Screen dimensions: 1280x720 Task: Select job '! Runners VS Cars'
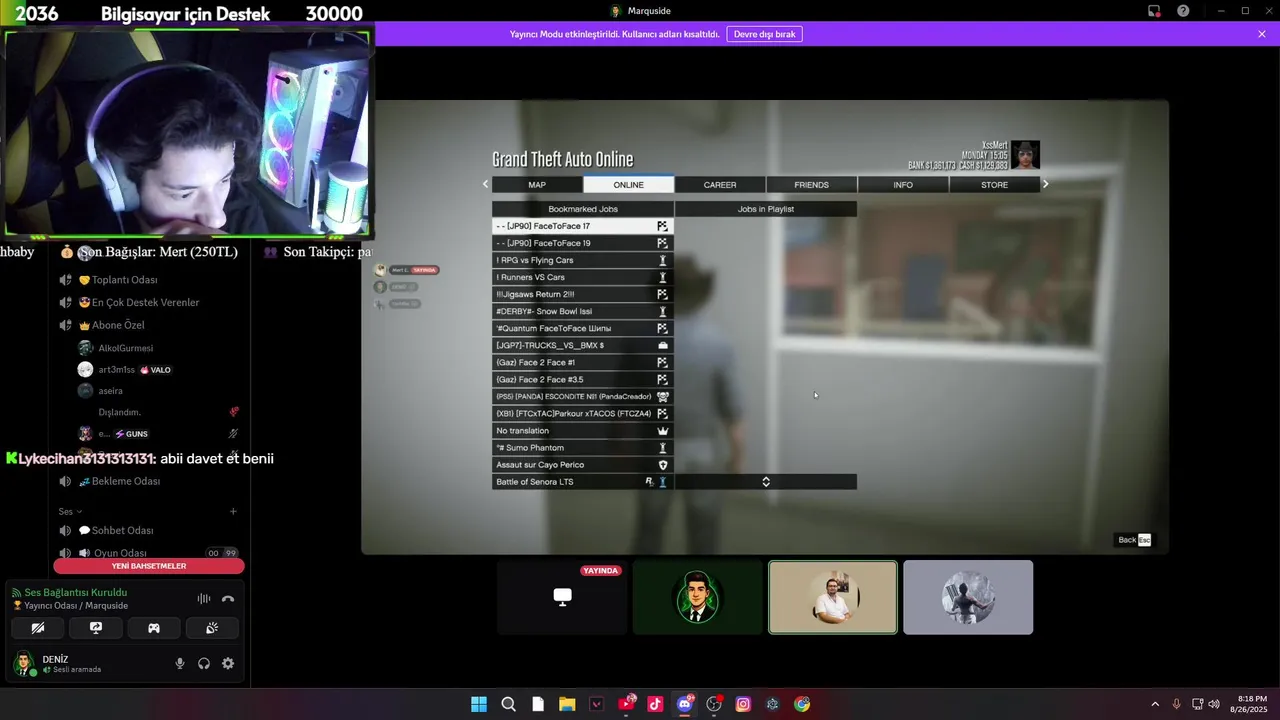(583, 277)
